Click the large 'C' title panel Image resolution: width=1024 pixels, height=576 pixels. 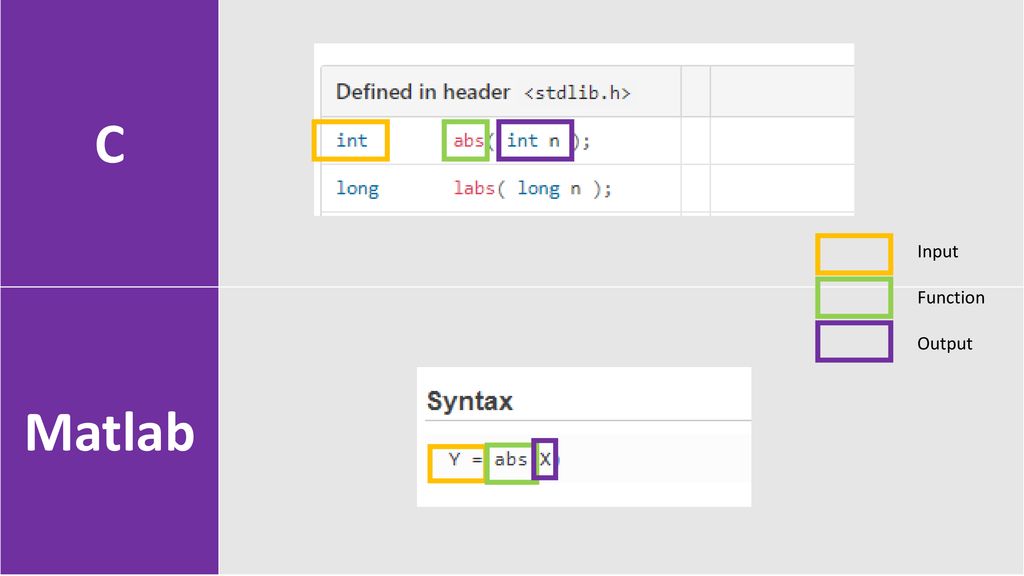pos(109,145)
